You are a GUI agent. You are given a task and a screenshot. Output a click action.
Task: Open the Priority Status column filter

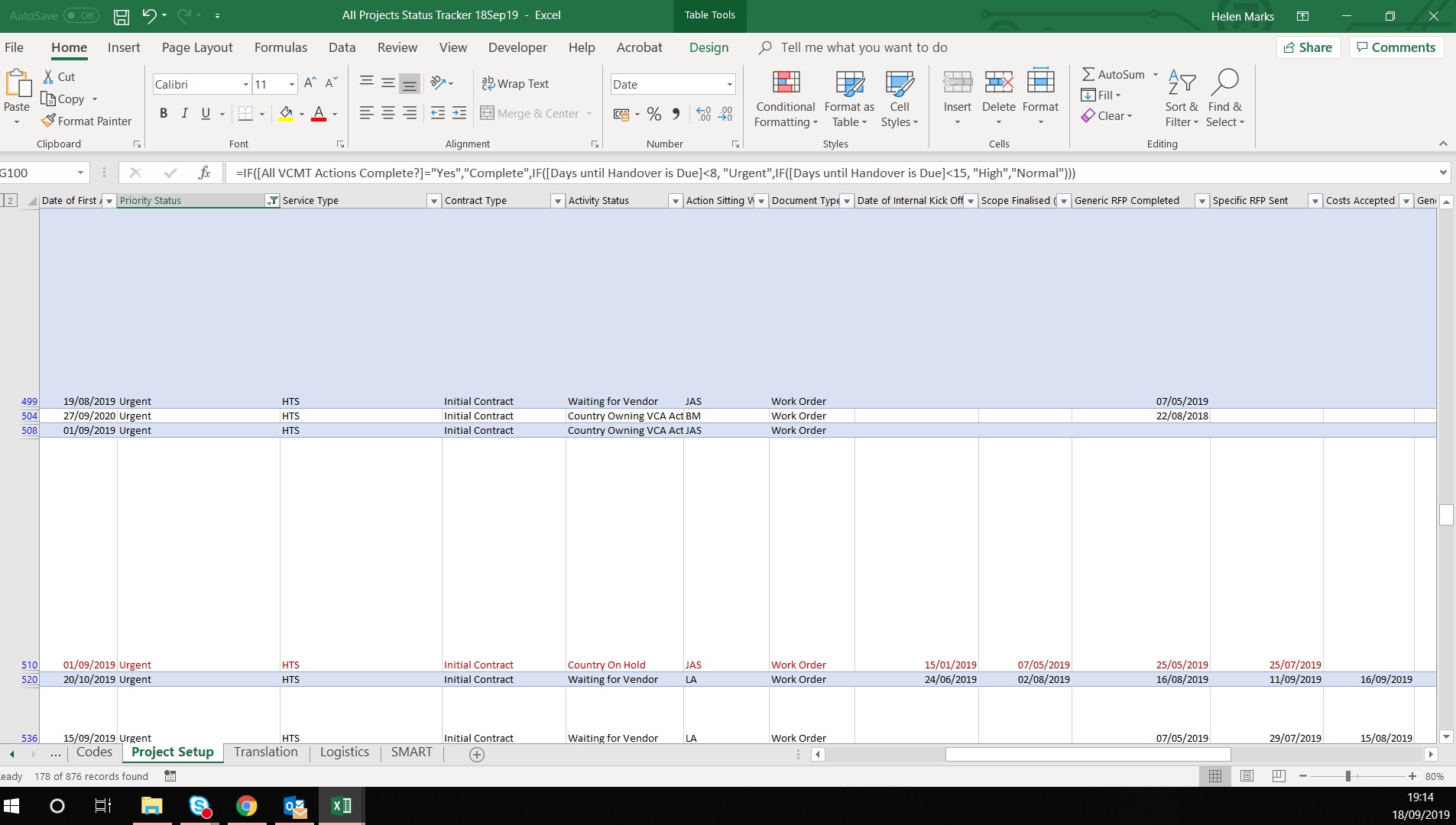[x=272, y=200]
